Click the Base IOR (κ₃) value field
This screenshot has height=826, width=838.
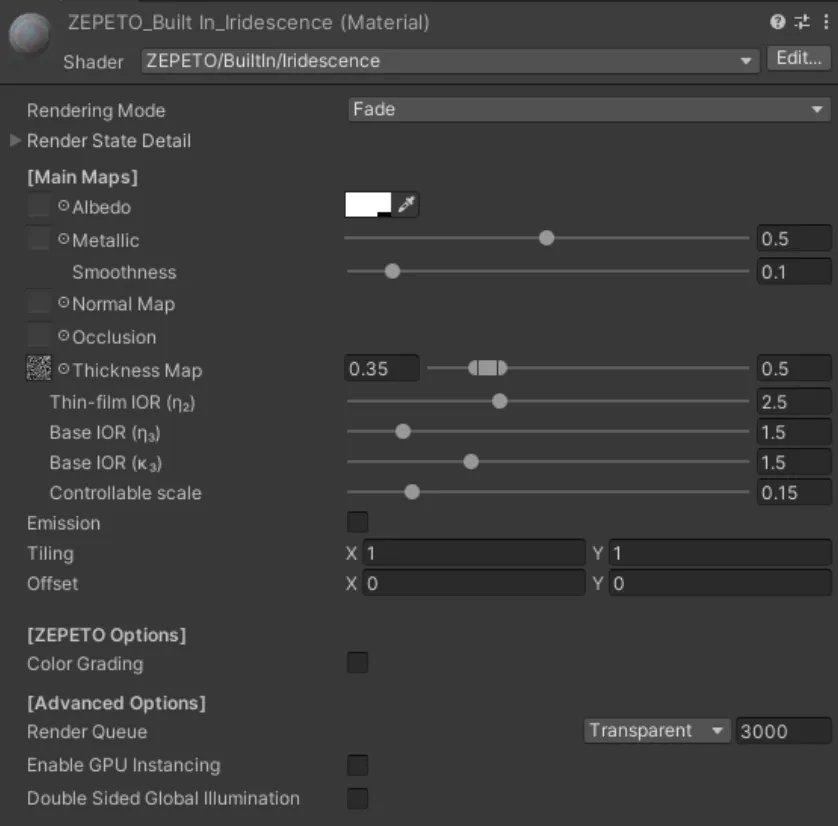[794, 463]
